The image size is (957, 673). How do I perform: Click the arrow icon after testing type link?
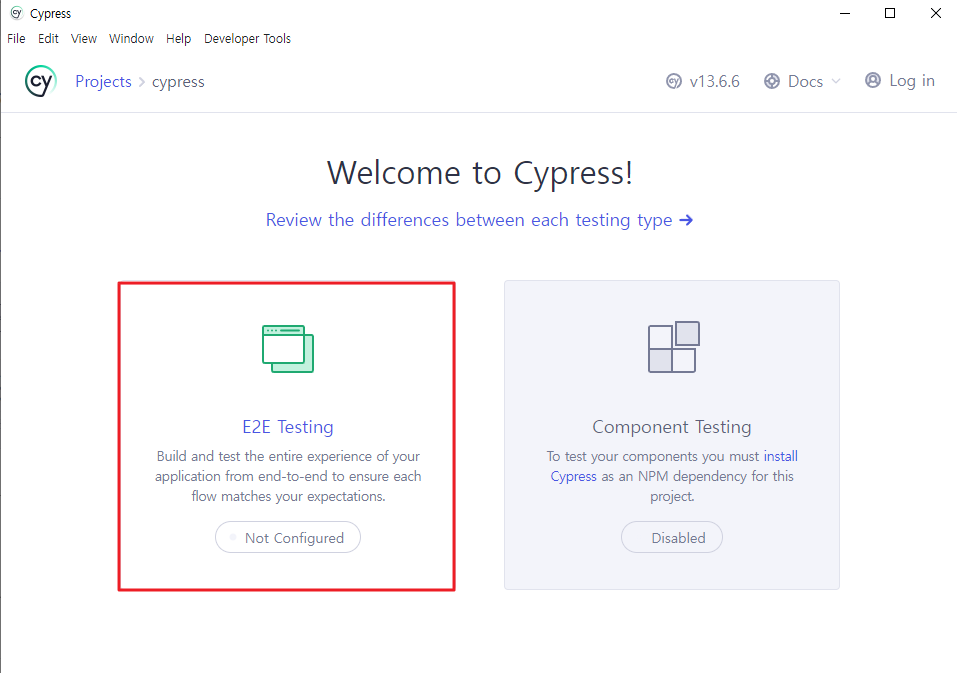[x=686, y=220]
